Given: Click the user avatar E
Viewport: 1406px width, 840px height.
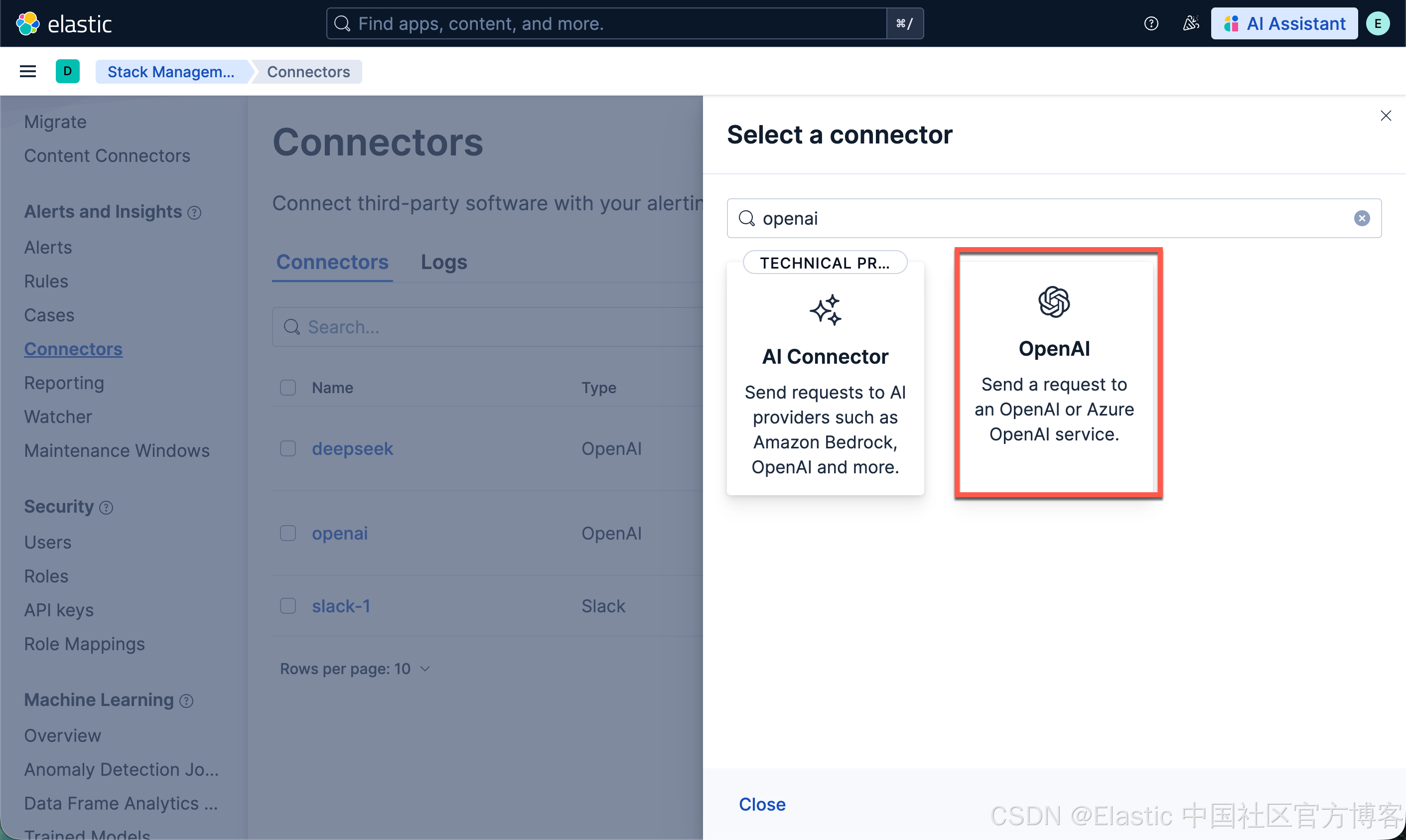Looking at the screenshot, I should pos(1378,23).
